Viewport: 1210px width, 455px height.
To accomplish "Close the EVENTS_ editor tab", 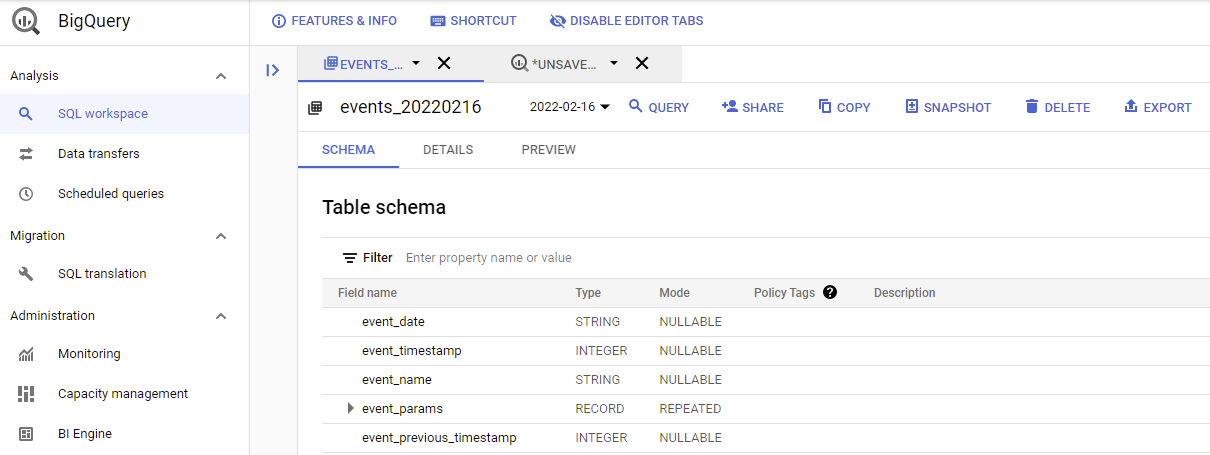I will [444, 63].
